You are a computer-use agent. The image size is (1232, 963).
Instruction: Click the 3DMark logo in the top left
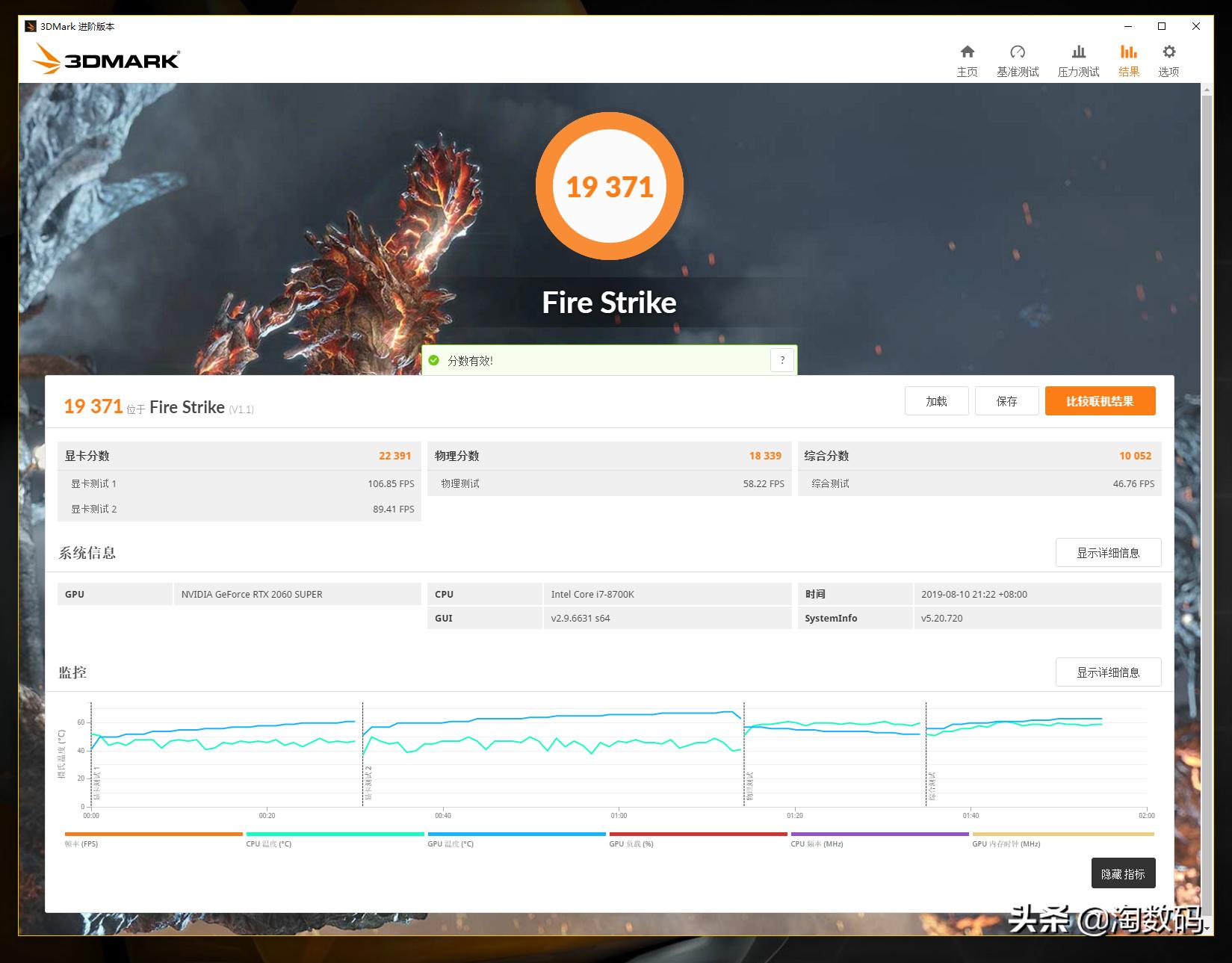coord(105,59)
